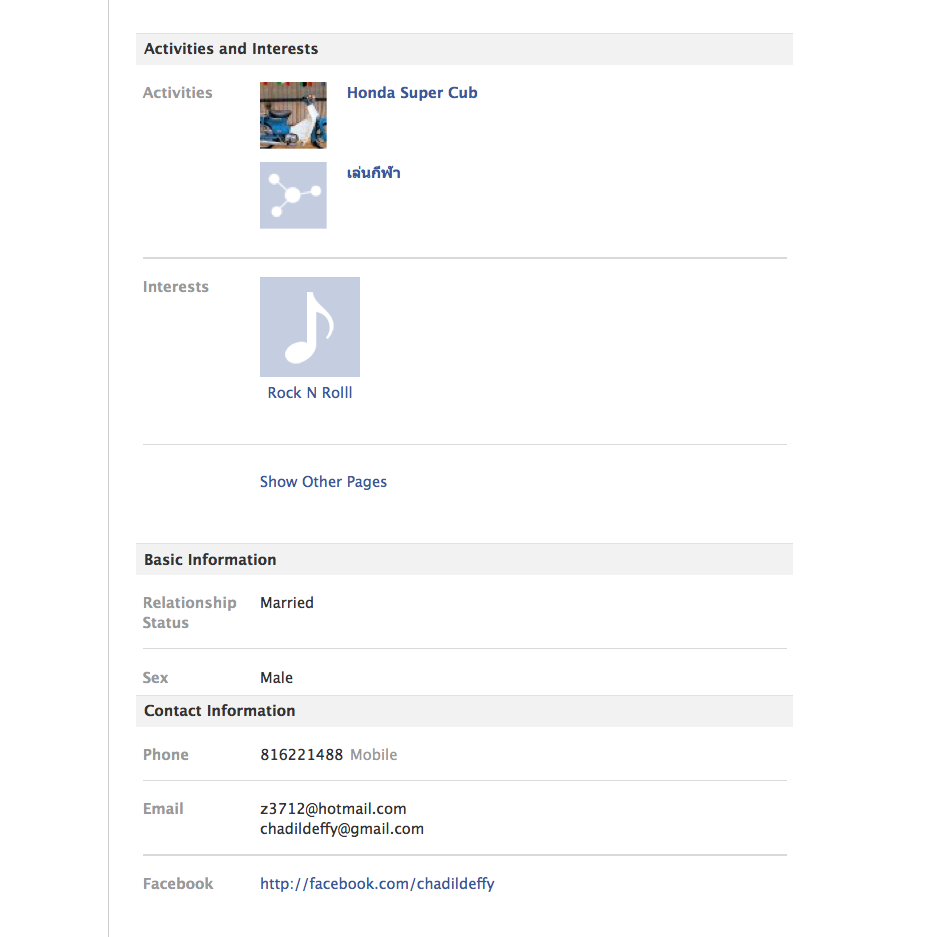The image size is (934, 937).
Task: Expand the Show Other Pages list
Action: pyautogui.click(x=323, y=482)
